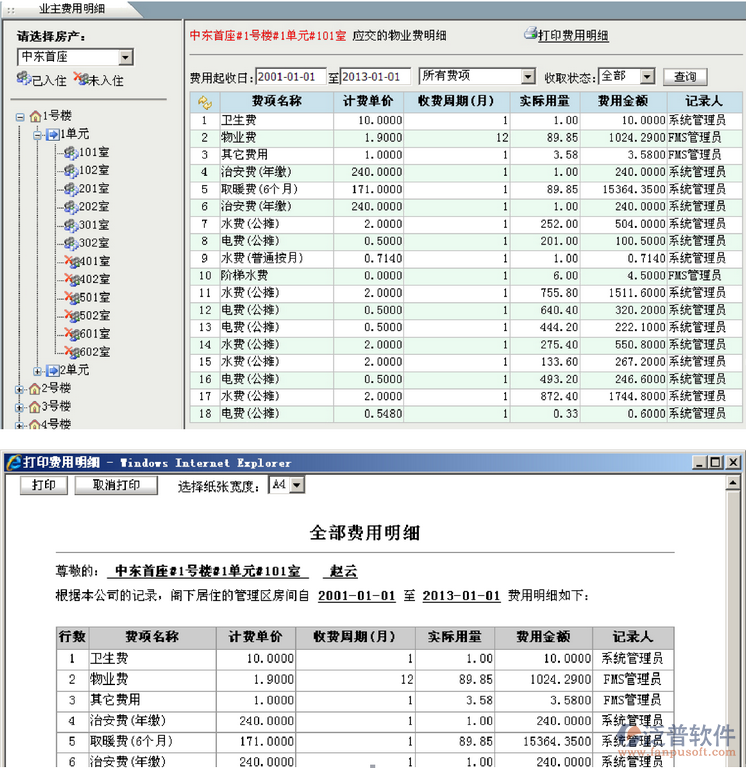Click the vacant icon for 602室
Image resolution: width=746 pixels, height=768 pixels.
pyautogui.click(x=72, y=352)
